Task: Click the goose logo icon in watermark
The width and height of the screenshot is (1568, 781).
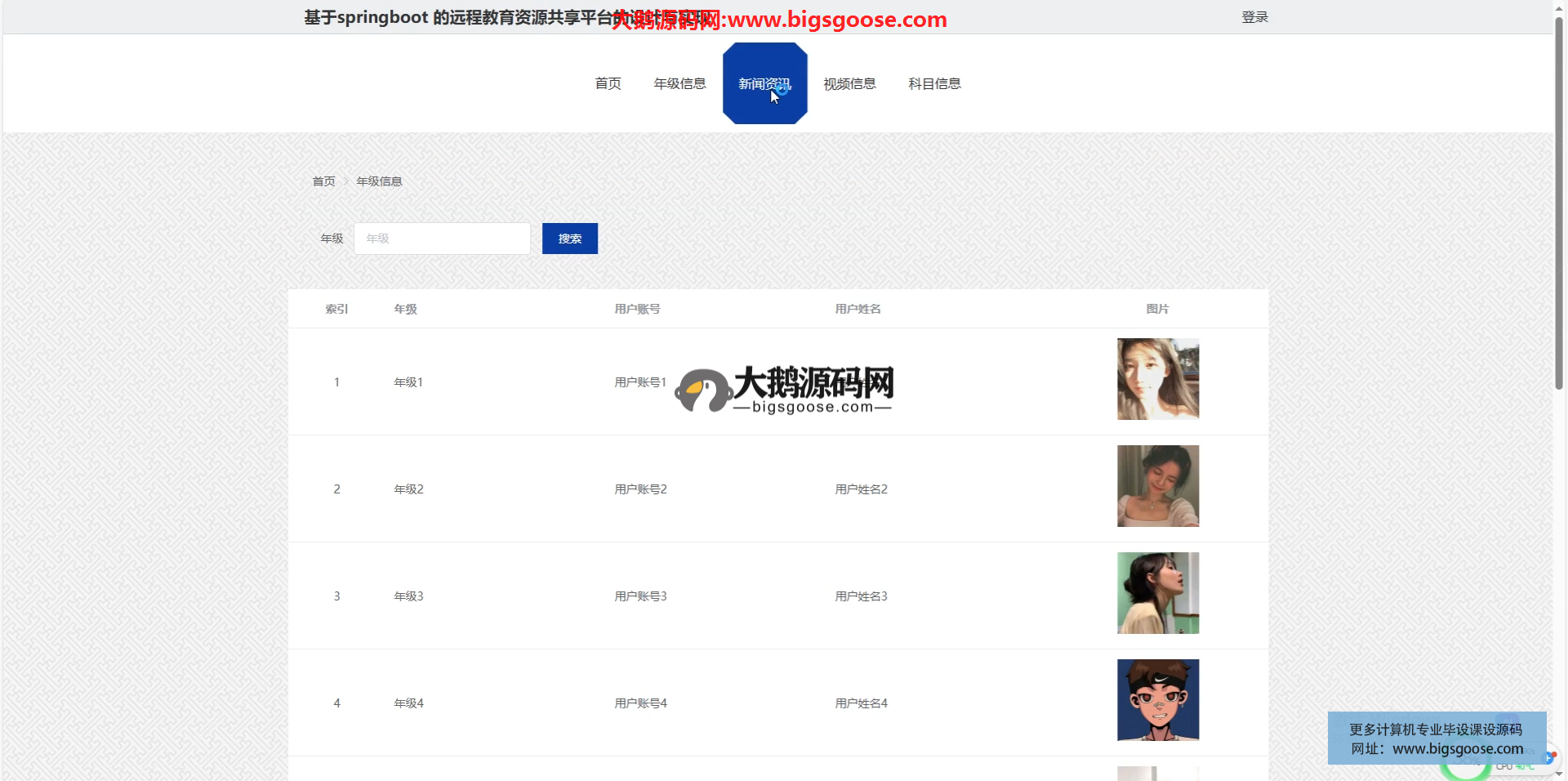Action: pos(702,390)
